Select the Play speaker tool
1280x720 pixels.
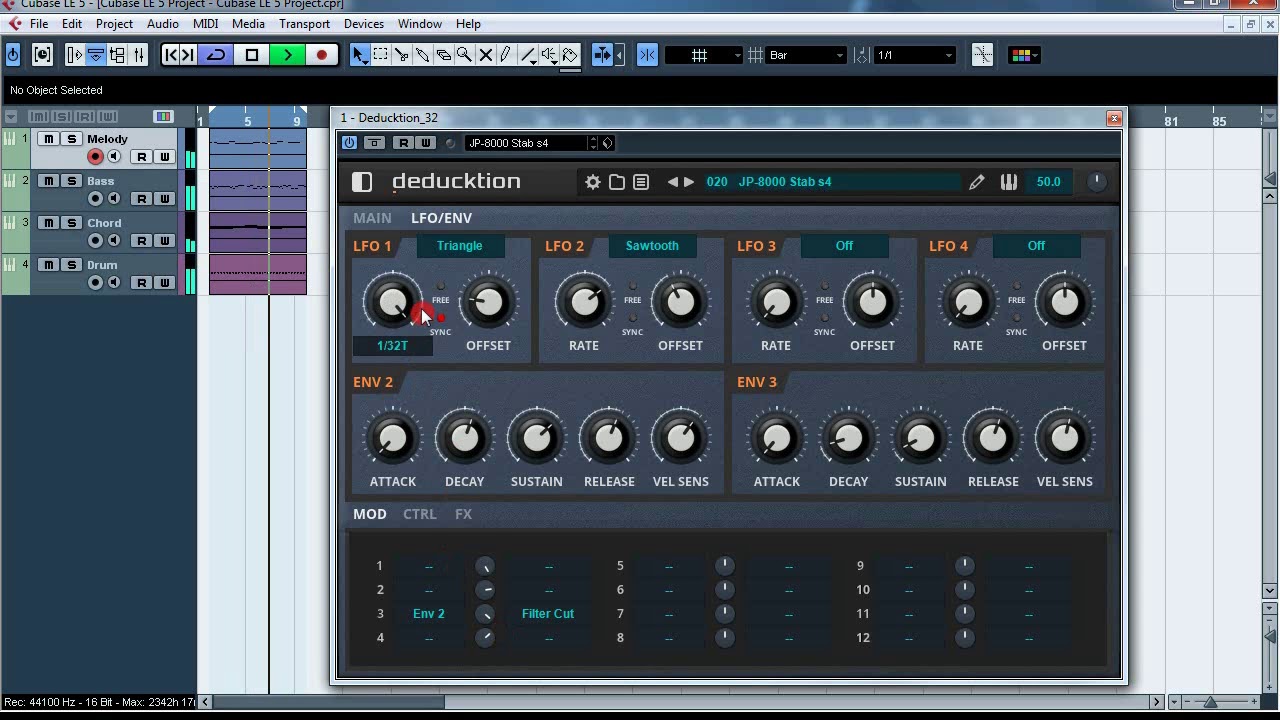(549, 55)
